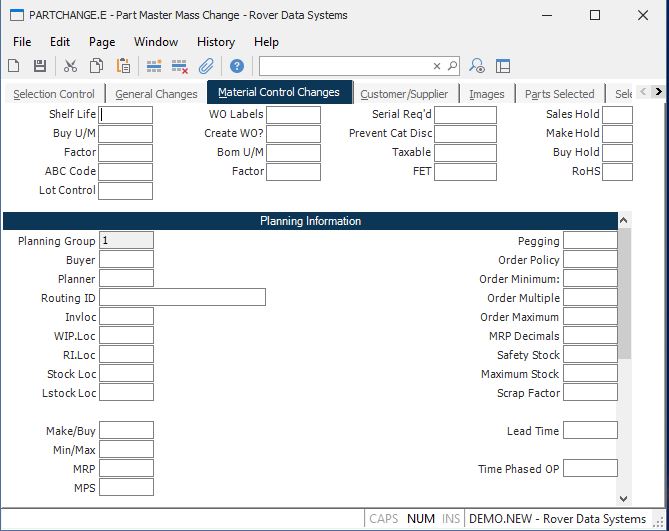Click the Save disk icon
Viewport: 669px width, 531px height.
click(40, 66)
